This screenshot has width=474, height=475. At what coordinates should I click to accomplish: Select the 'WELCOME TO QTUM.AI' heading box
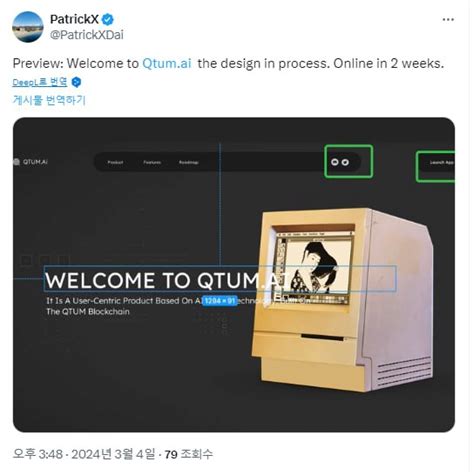[x=220, y=279]
